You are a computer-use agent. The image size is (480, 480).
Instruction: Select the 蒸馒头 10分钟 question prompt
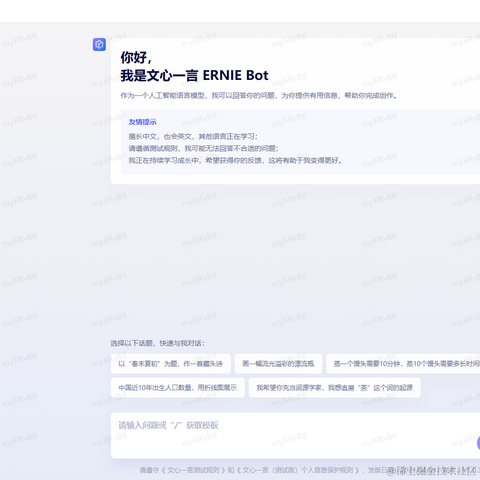(x=403, y=364)
